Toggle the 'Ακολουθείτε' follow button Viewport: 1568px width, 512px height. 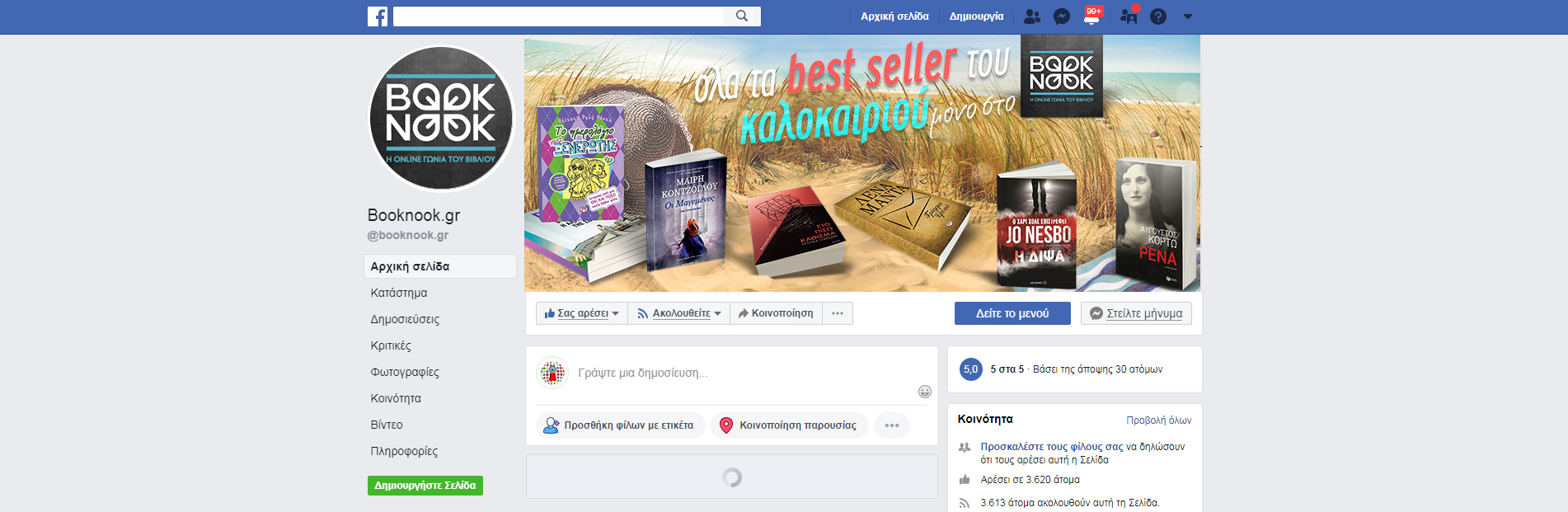coord(679,313)
